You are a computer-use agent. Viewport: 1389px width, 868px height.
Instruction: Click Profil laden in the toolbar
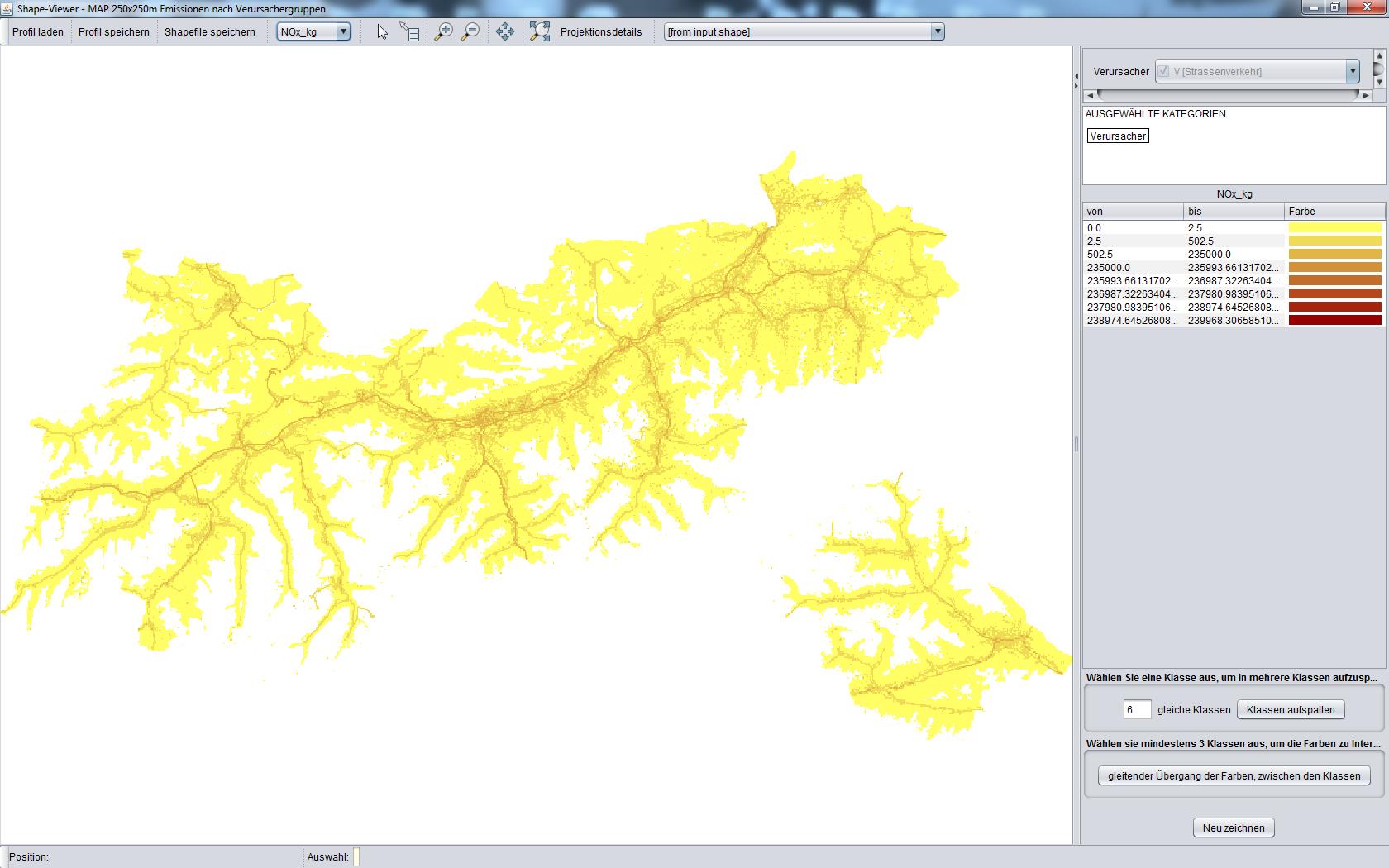coord(38,32)
